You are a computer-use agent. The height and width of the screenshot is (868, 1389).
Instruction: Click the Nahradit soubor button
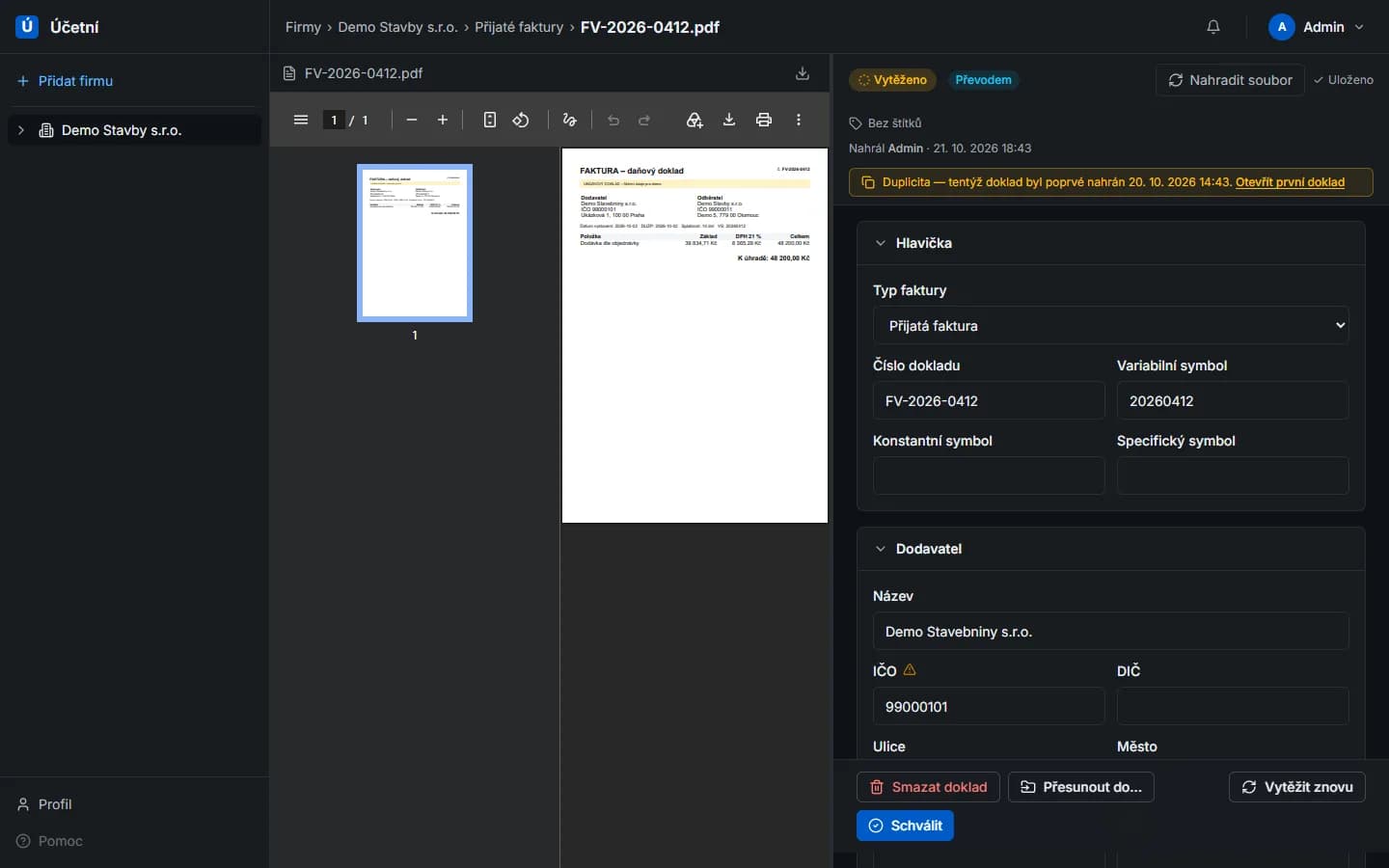pos(1230,80)
